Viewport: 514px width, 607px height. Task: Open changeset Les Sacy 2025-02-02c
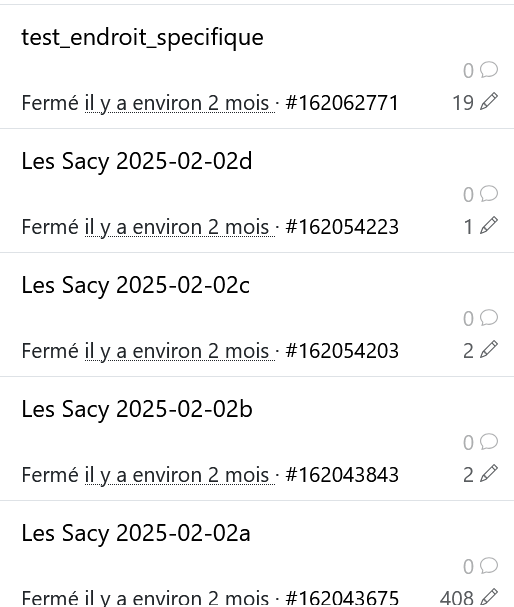(135, 285)
